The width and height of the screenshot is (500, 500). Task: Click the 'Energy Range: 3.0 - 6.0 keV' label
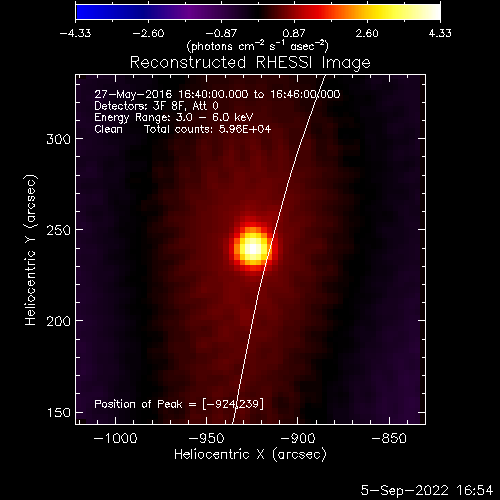[174, 117]
